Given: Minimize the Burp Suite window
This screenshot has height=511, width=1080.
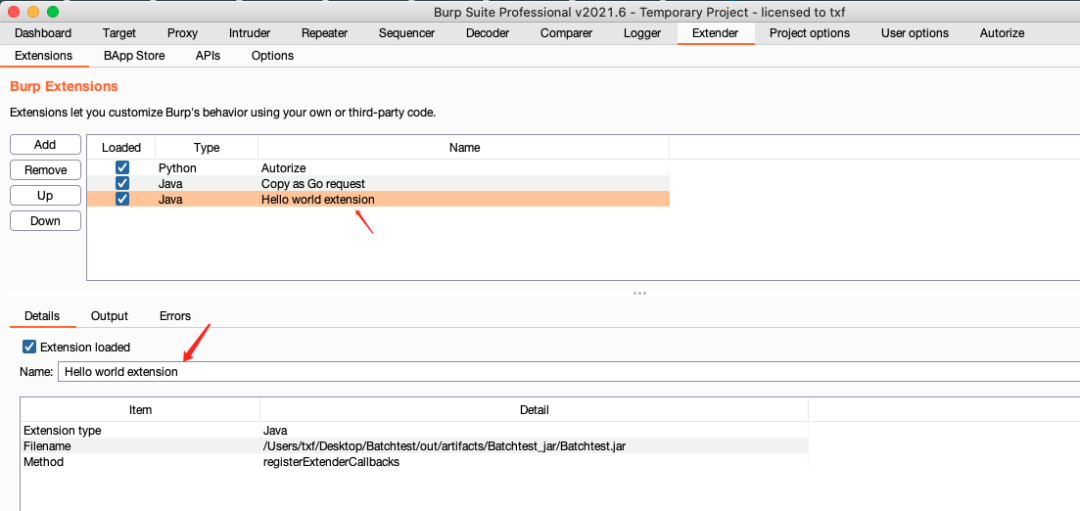Looking at the screenshot, I should tap(33, 12).
